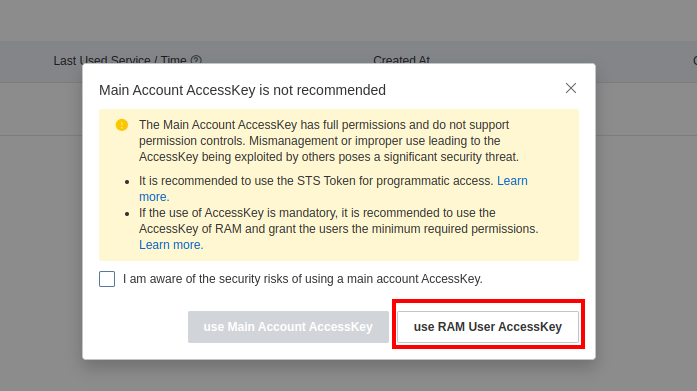Click use Main Account AccessKey button
697x391 pixels.
288,327
